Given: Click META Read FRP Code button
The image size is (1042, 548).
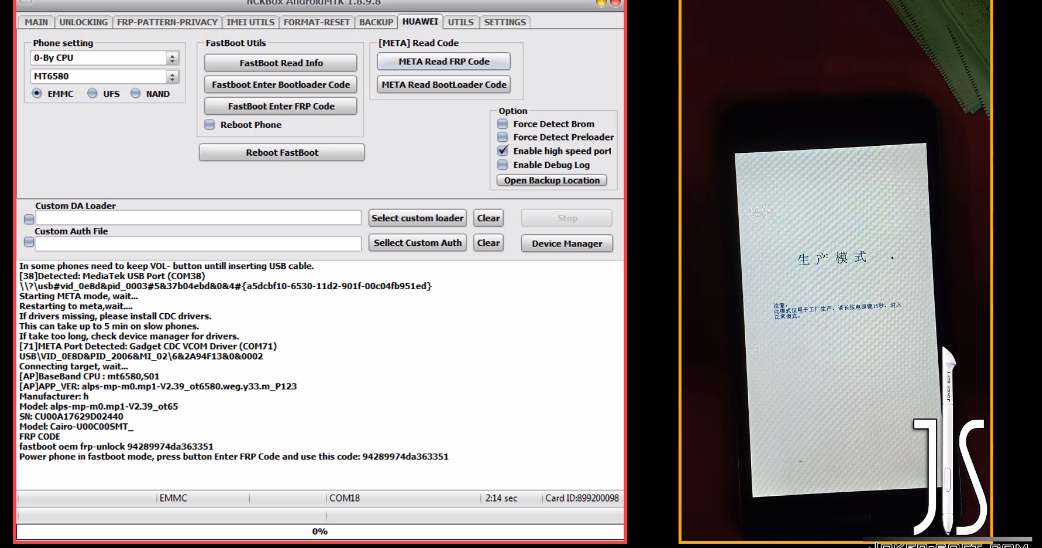Looking at the screenshot, I should tap(444, 61).
